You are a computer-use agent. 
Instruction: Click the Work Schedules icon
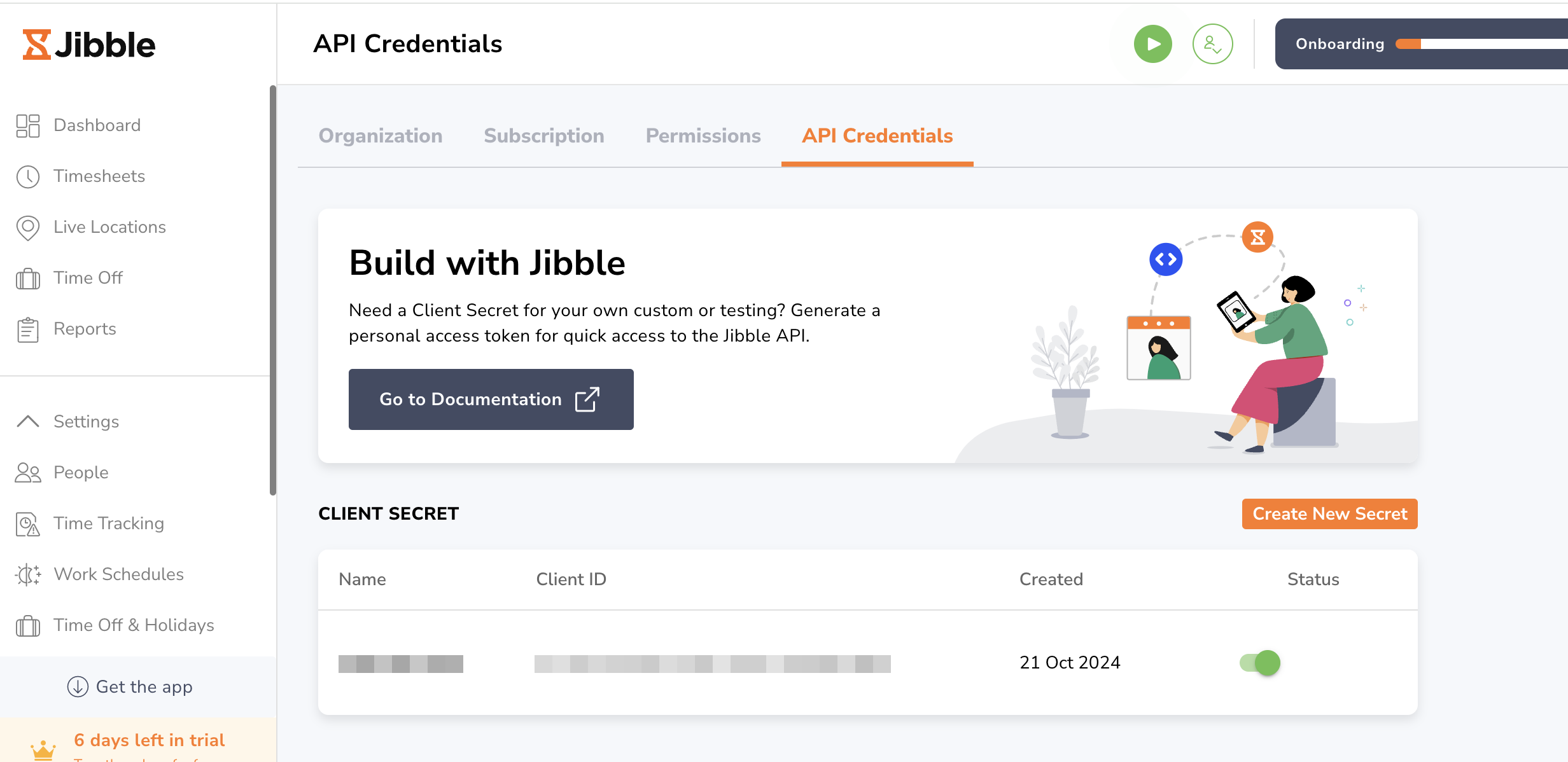click(x=28, y=574)
